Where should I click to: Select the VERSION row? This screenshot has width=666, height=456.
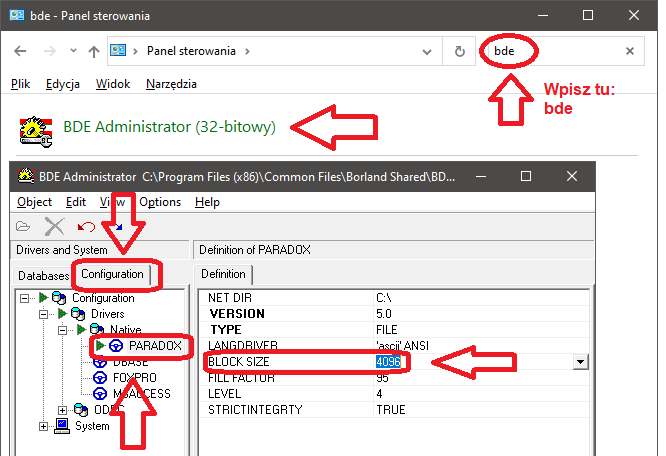tap(394, 314)
